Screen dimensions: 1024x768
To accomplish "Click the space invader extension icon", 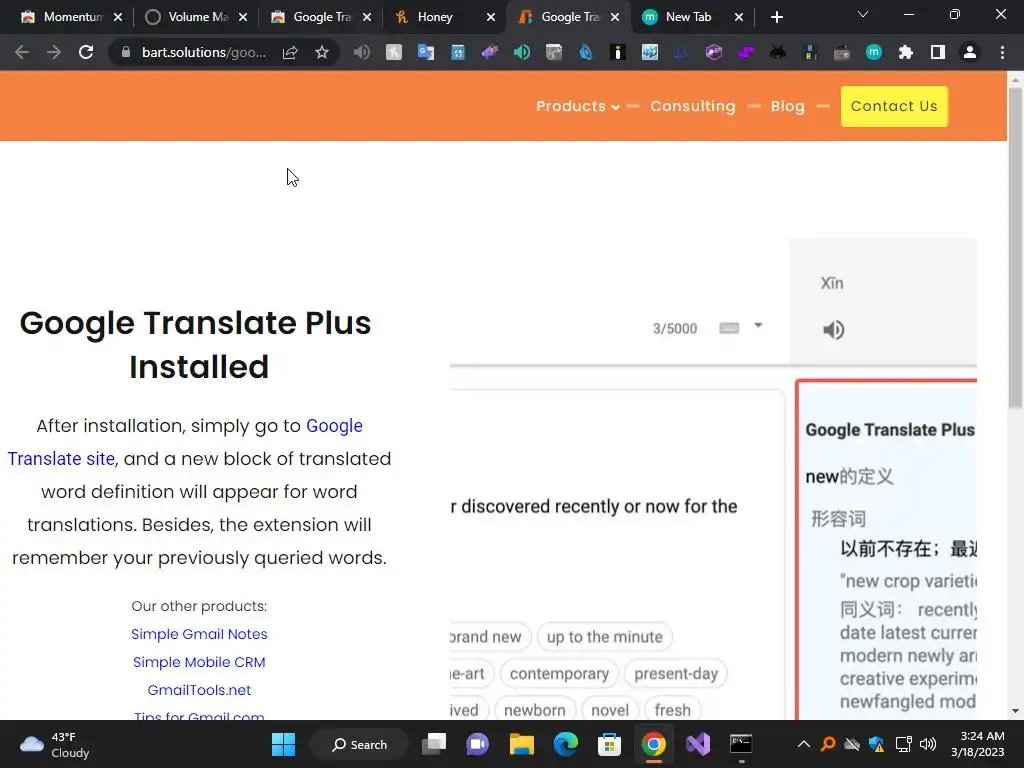I will pos(778,52).
